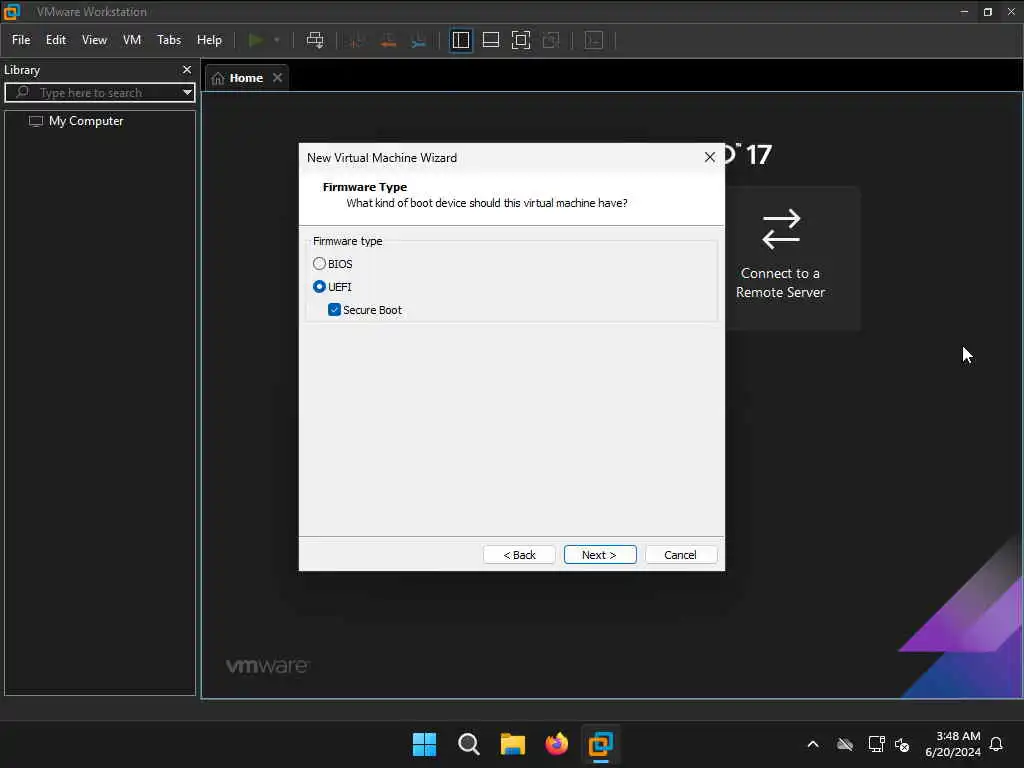This screenshot has width=1024, height=768.
Task: Open the power options dropdown arrow
Action: pos(277,40)
